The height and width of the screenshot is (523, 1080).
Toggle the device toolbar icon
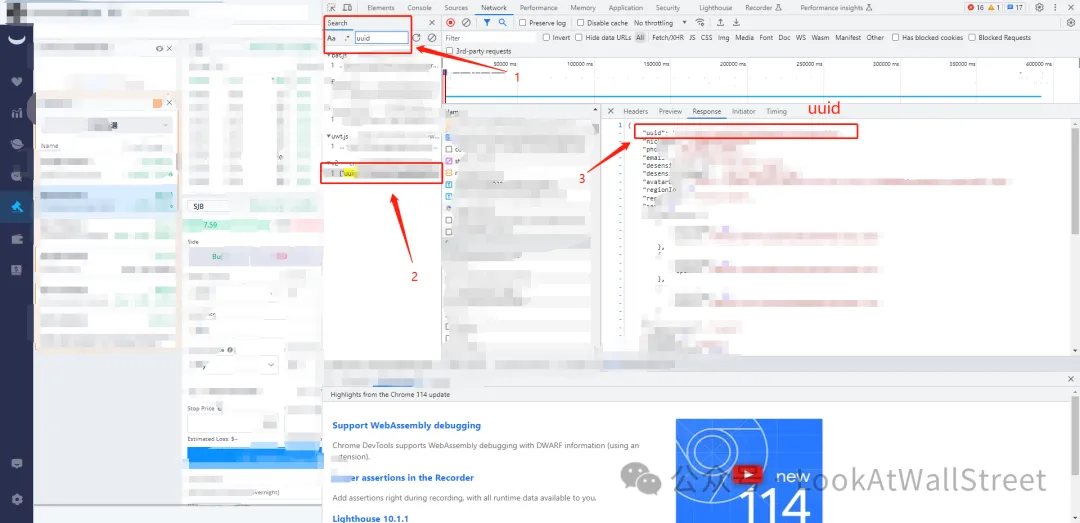point(346,8)
